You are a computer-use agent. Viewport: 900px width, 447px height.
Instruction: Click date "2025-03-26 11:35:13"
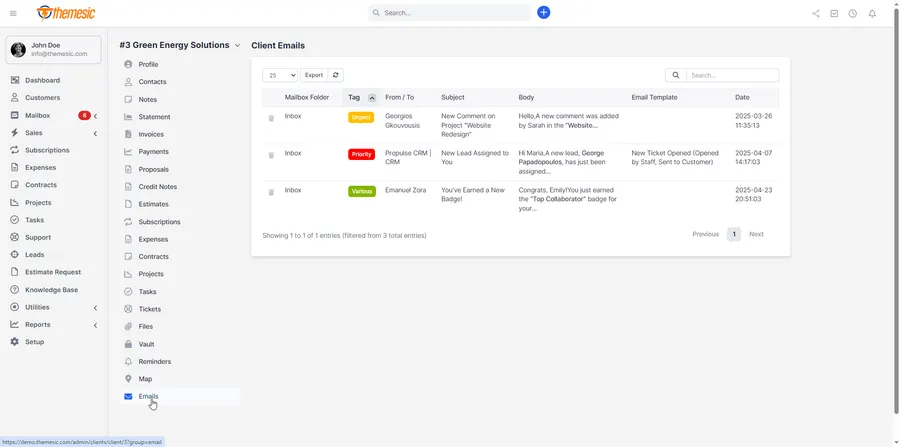[755, 121]
